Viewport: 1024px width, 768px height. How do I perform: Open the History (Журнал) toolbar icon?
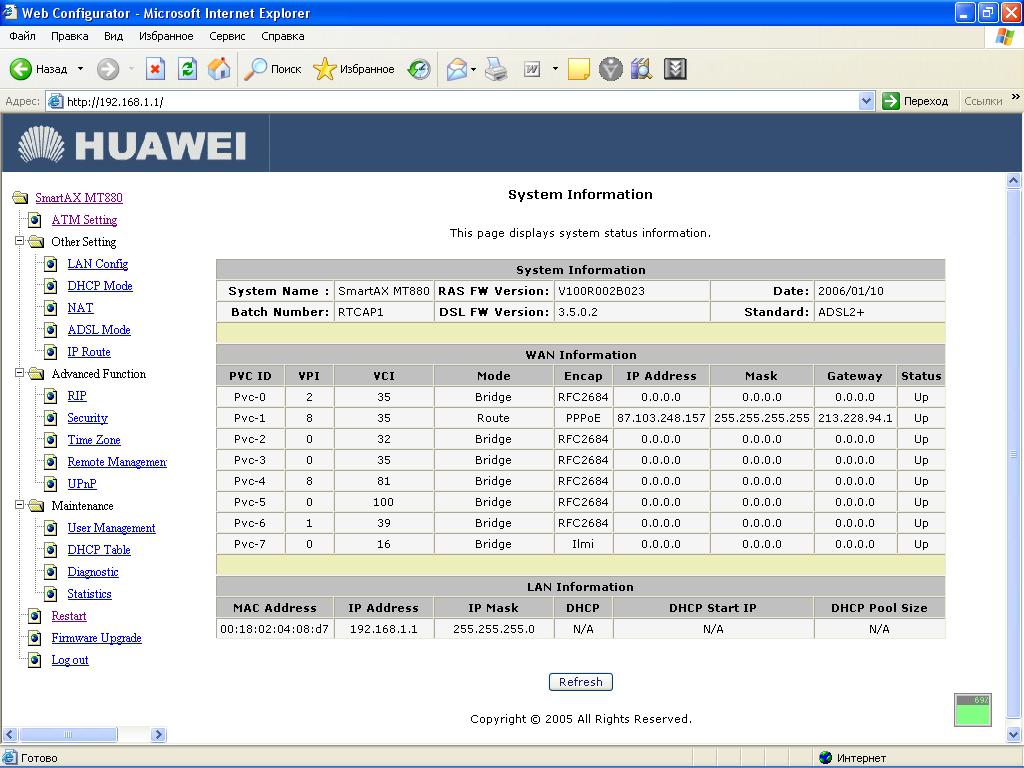pos(419,69)
